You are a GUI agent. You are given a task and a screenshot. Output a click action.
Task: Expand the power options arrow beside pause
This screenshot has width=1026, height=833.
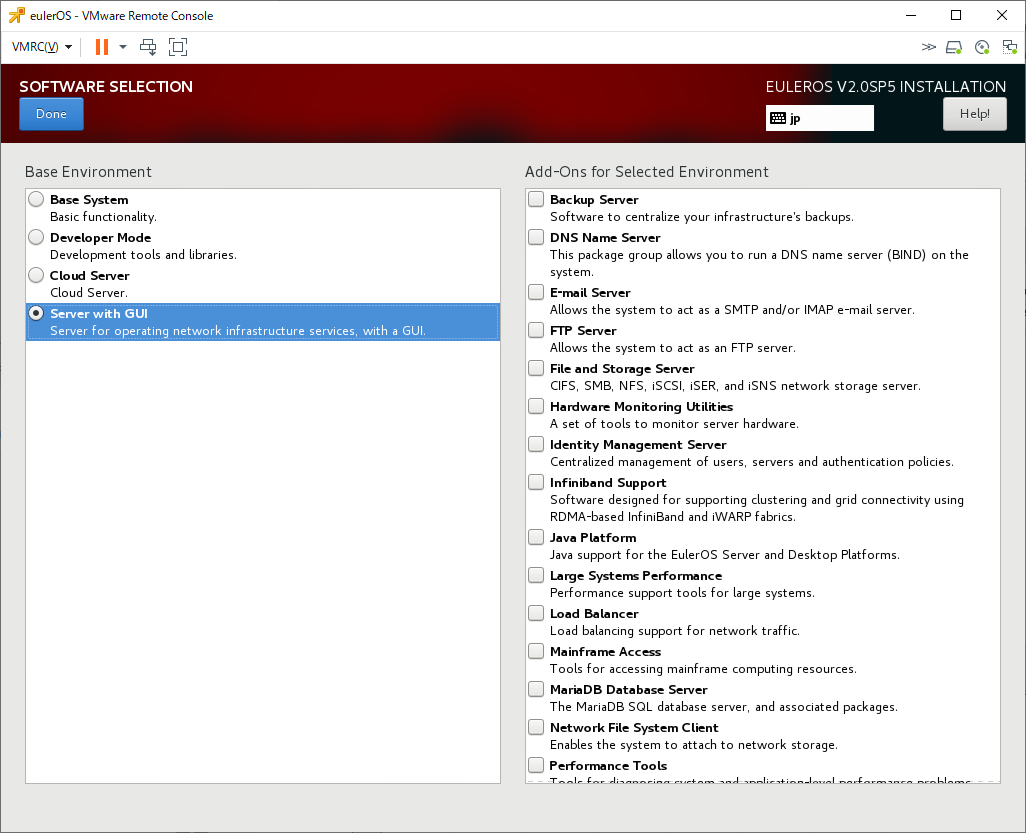(123, 47)
